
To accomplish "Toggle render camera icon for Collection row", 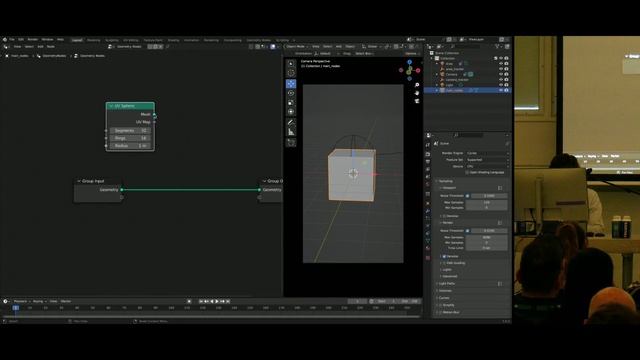I will [x=507, y=58].
